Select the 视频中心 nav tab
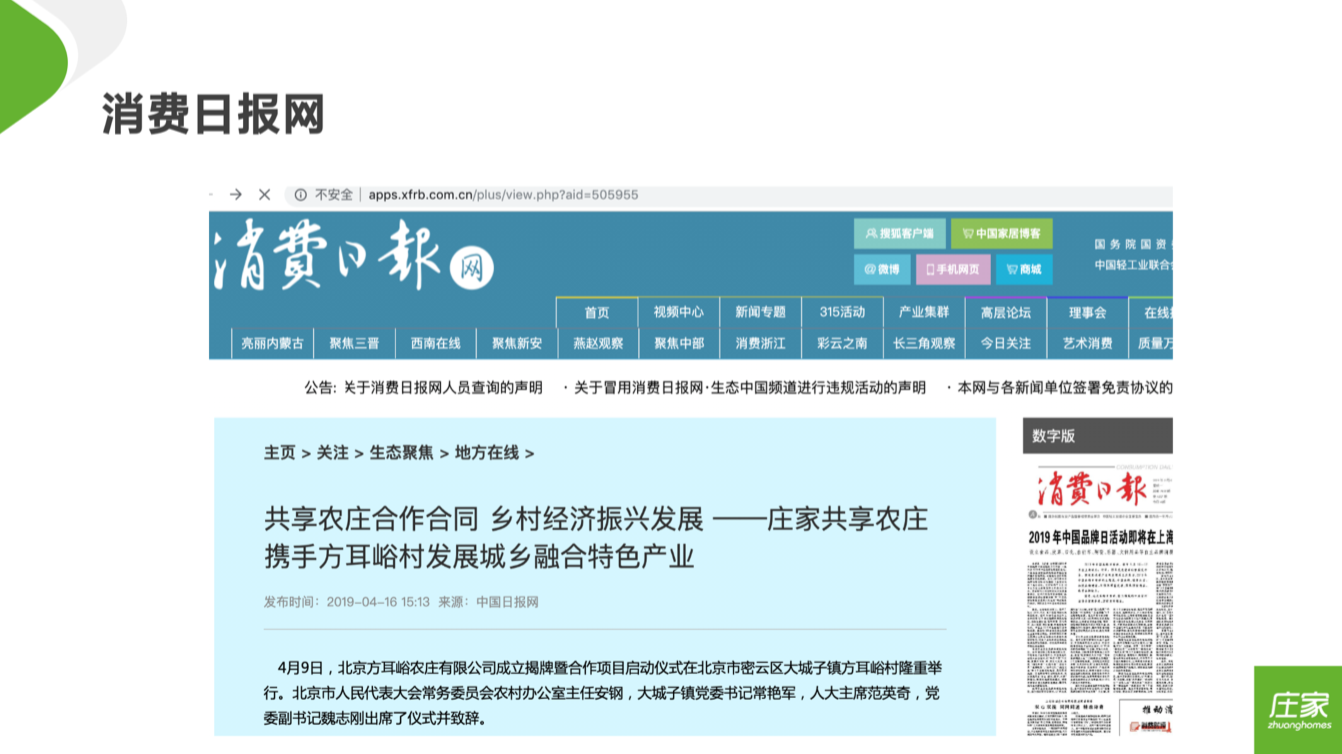This screenshot has width=1342, height=754. click(679, 312)
